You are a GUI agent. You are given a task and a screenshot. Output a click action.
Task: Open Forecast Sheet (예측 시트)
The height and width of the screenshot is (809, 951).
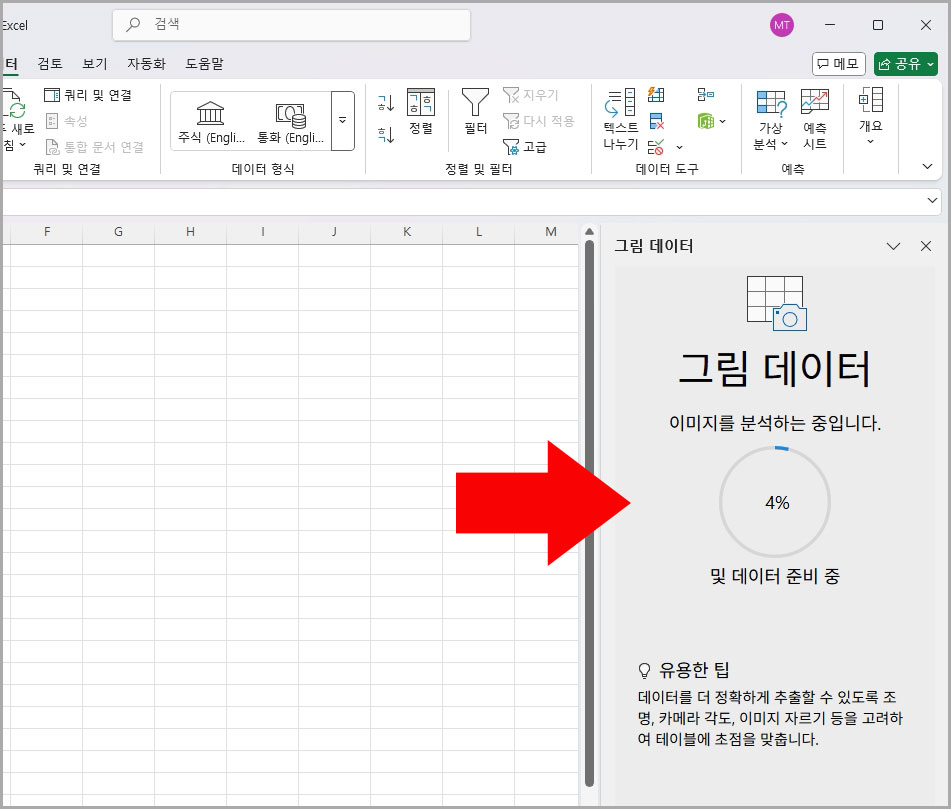(815, 119)
